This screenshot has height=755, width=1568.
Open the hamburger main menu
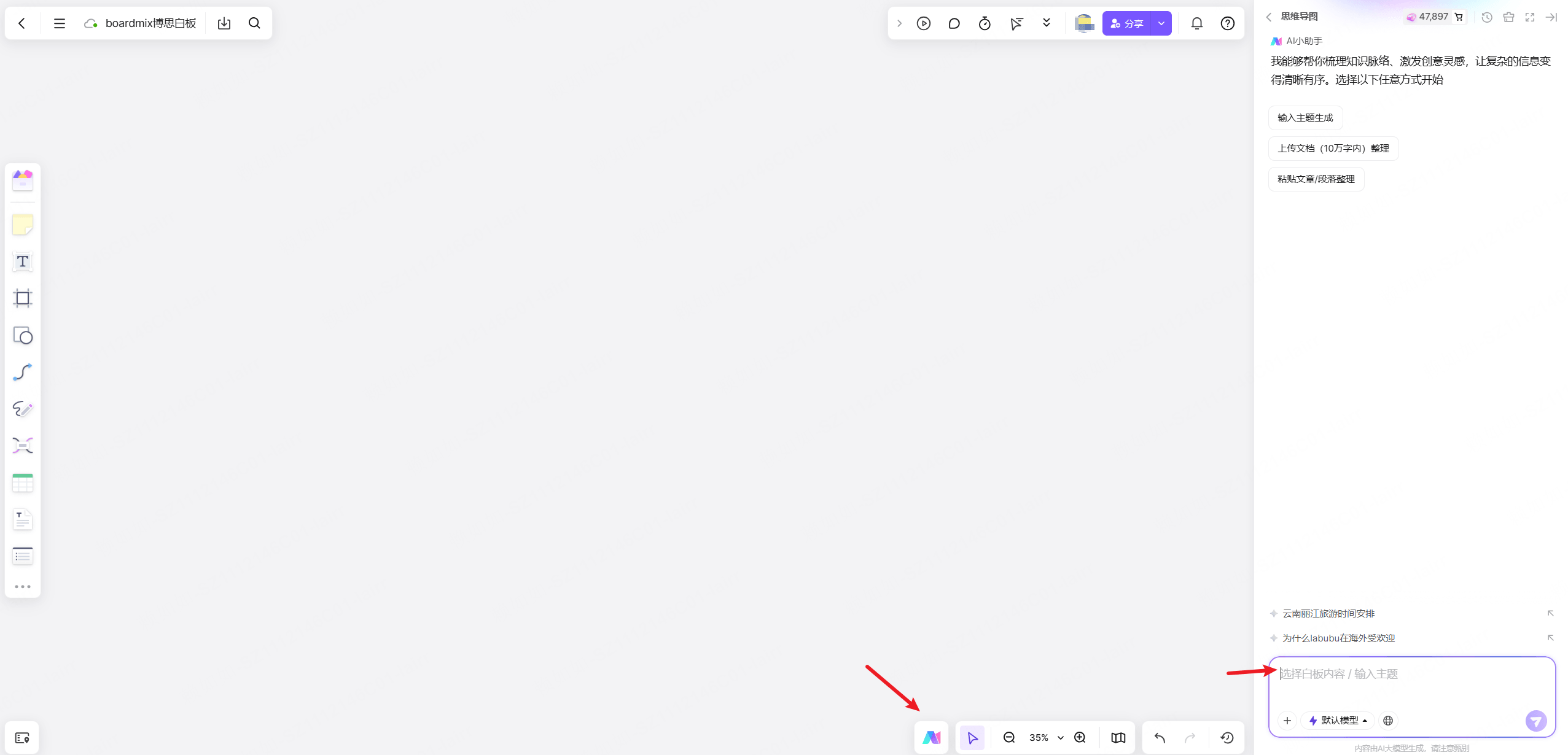60,23
